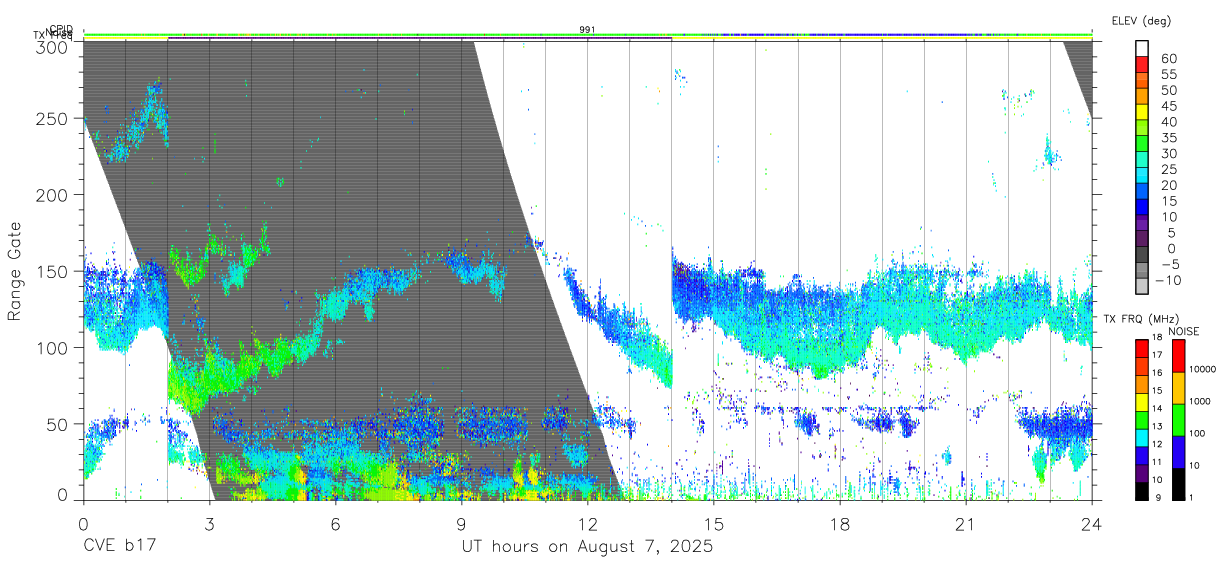Click the red segment of ELEV color bar
1228x567 pixels.
(1142, 65)
